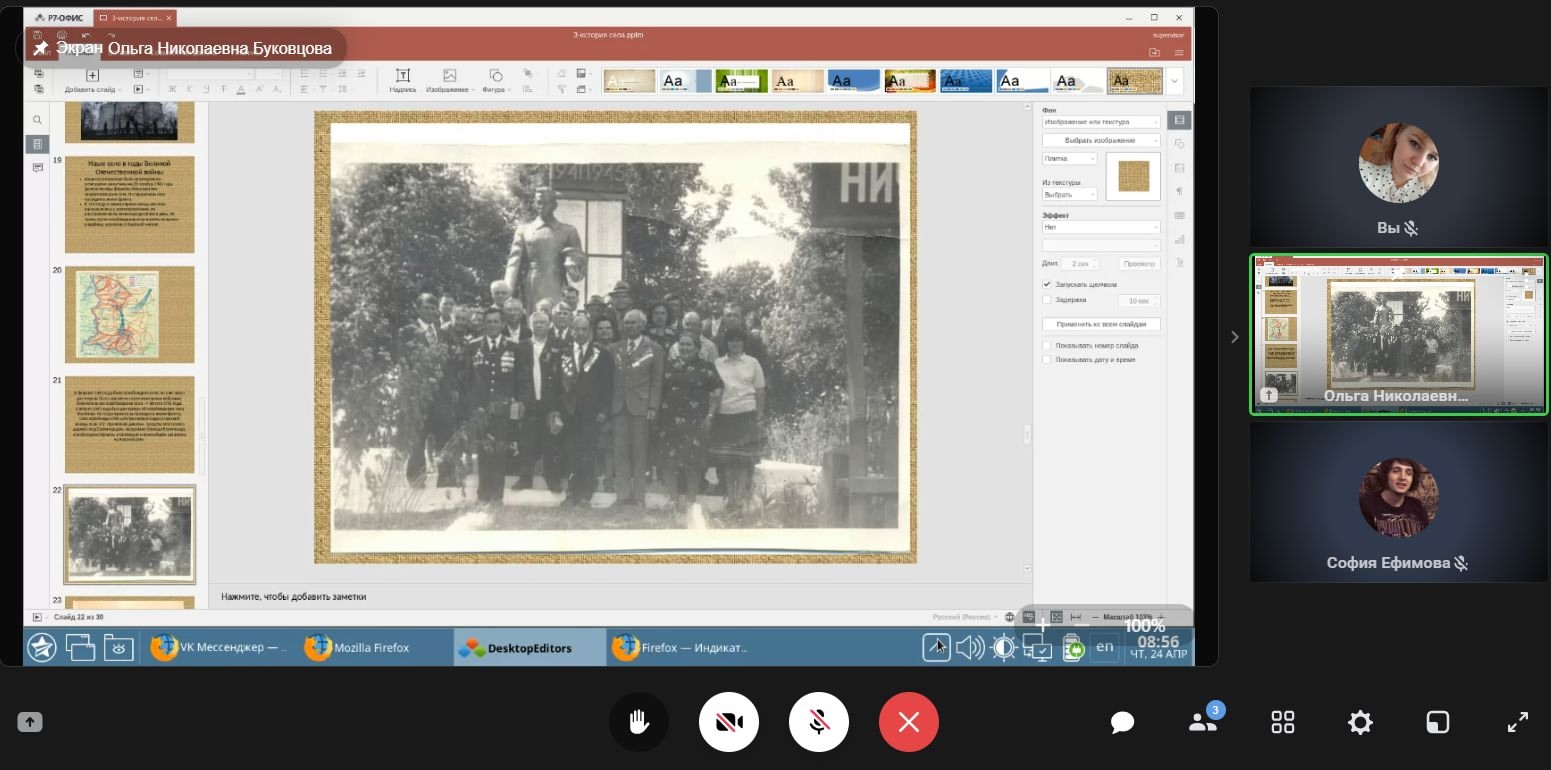Click the 'Просмотр' preview button
1551x770 pixels.
[x=1139, y=264]
